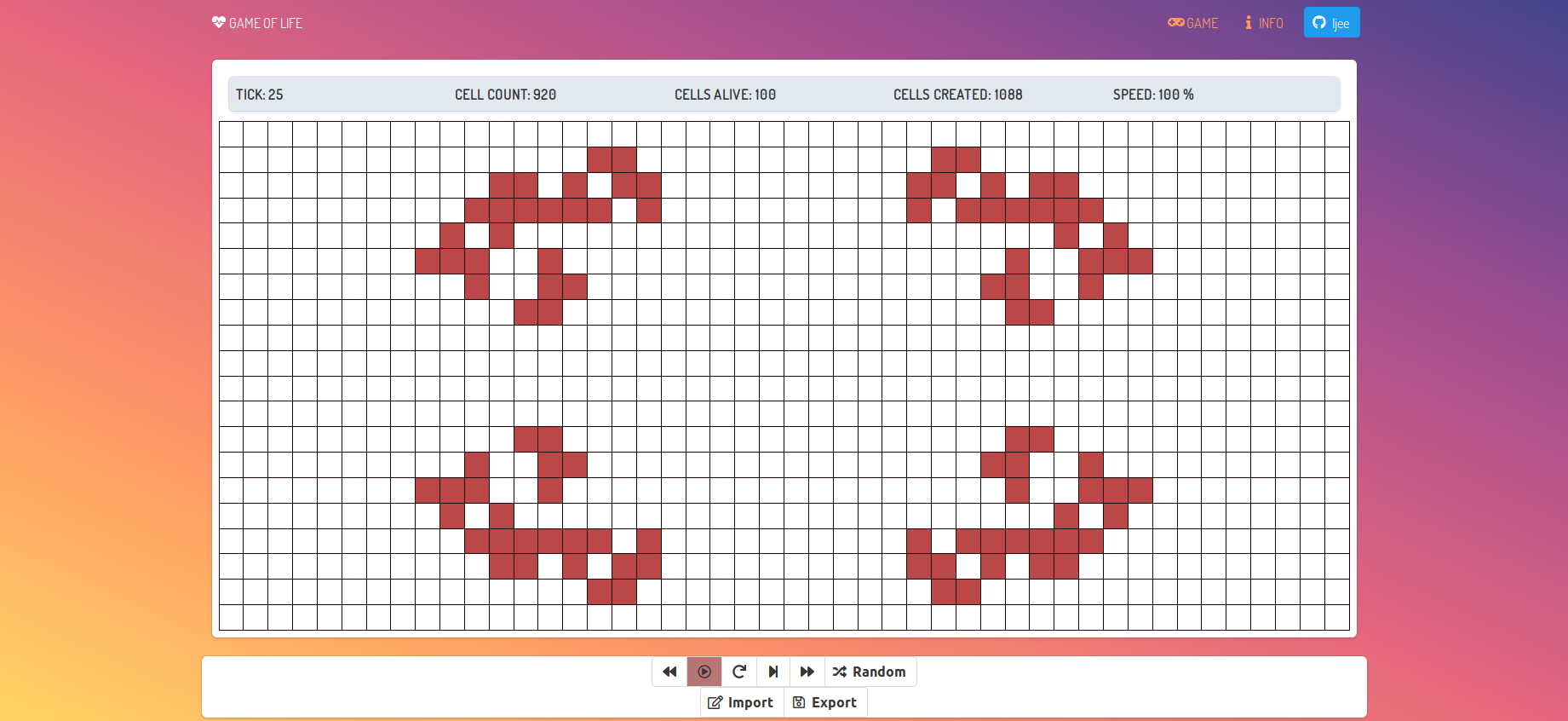The image size is (1568, 721).
Task: Start the simulation with the play button
Action: pos(704,672)
